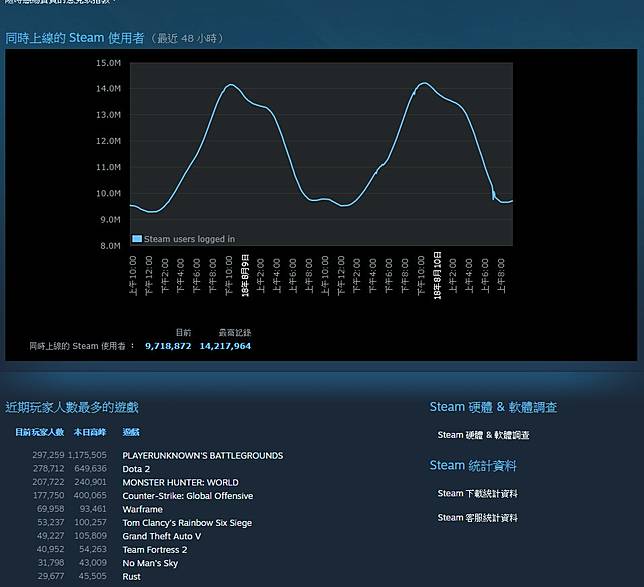Click Monster Hunter daily peak 240,901
The height and width of the screenshot is (587, 644).
(90, 482)
